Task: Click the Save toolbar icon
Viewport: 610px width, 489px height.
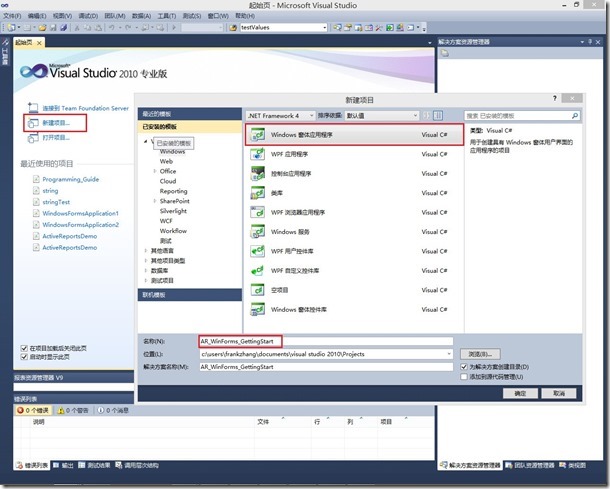Action: 53,28
